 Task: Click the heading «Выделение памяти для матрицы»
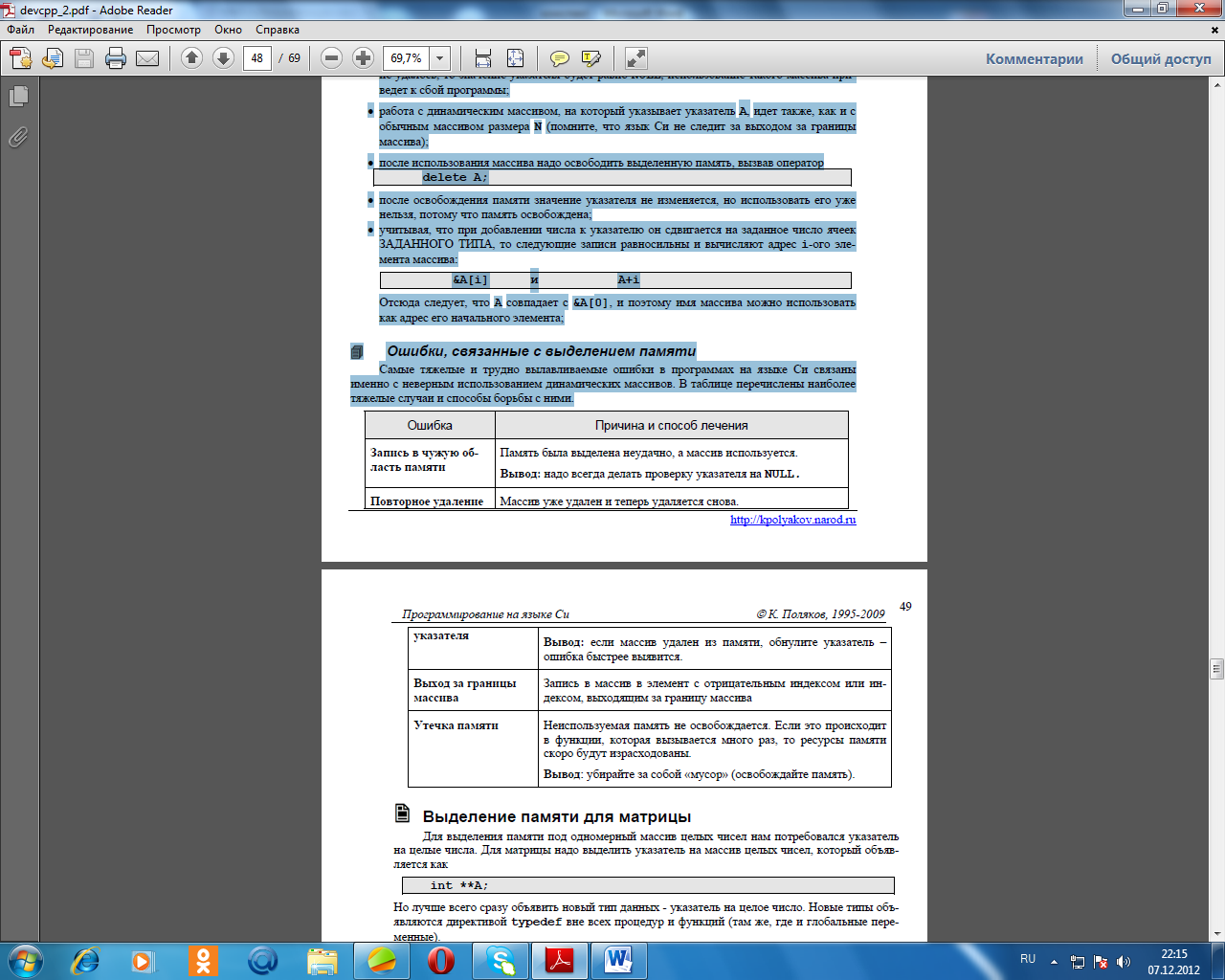557,816
